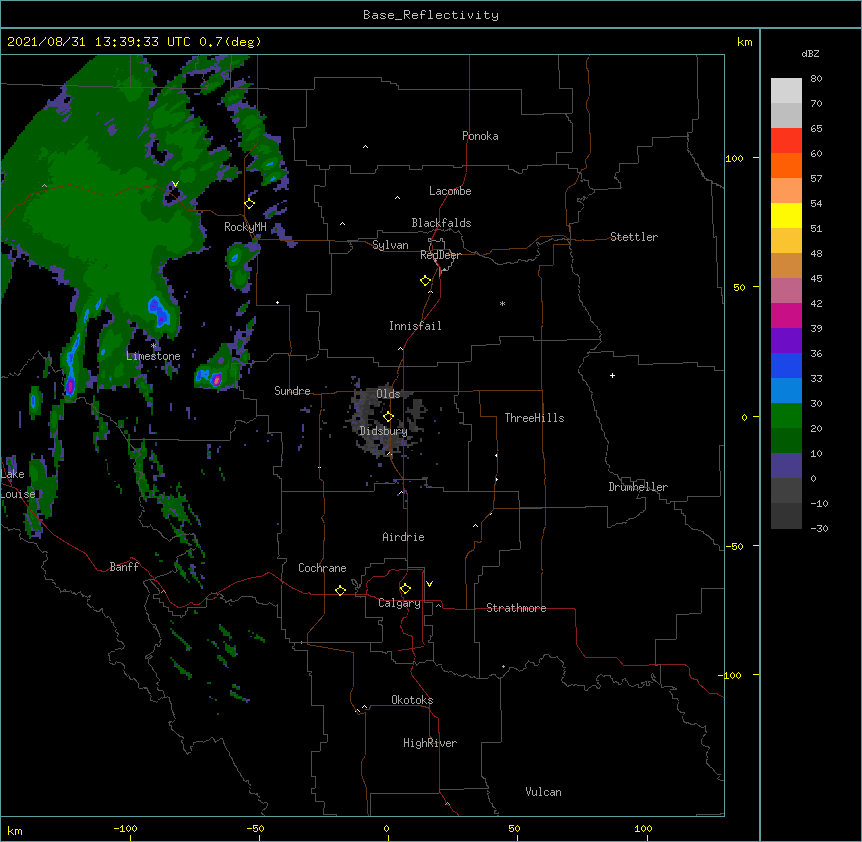Screen dimensions: 862x842
Task: Click the indigo 10-0 dBZ legend swatch
Action: pyautogui.click(x=786, y=466)
